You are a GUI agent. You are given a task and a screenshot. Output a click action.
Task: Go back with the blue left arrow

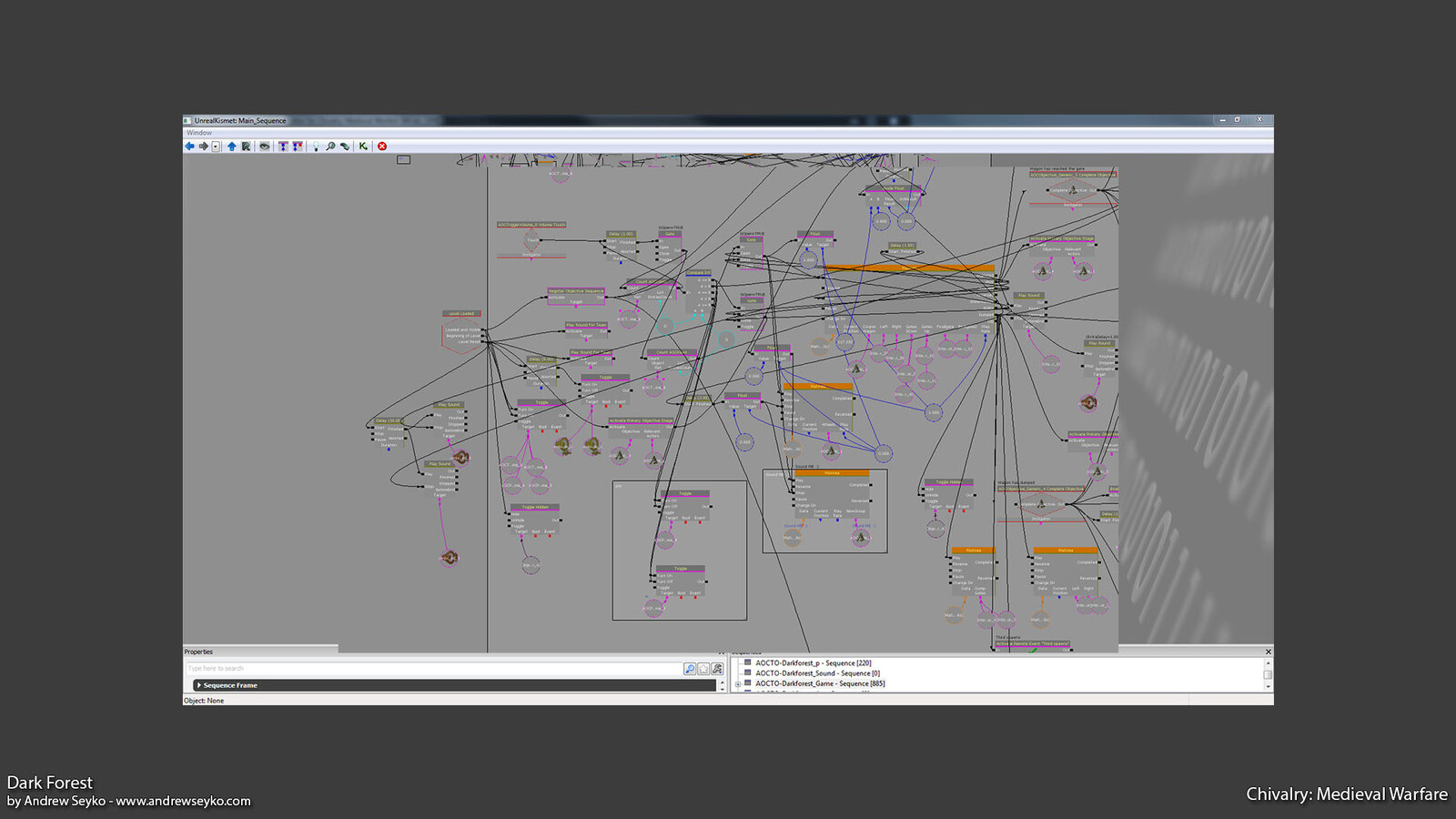190,146
